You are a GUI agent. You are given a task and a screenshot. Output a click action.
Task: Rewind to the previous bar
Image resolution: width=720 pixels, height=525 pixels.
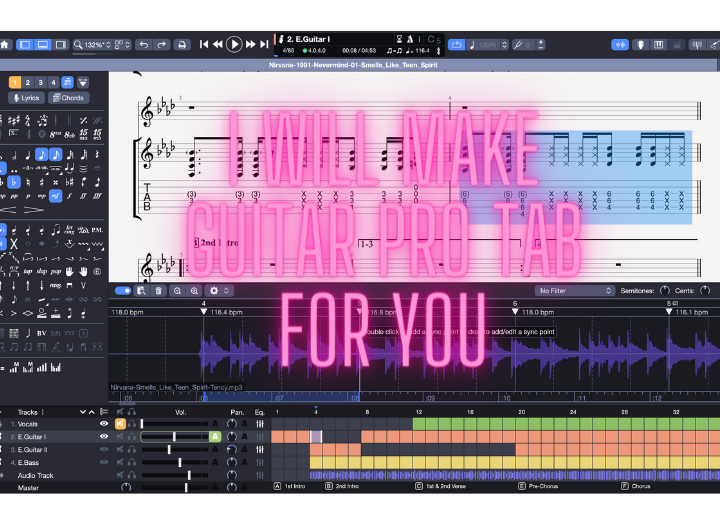click(x=218, y=44)
